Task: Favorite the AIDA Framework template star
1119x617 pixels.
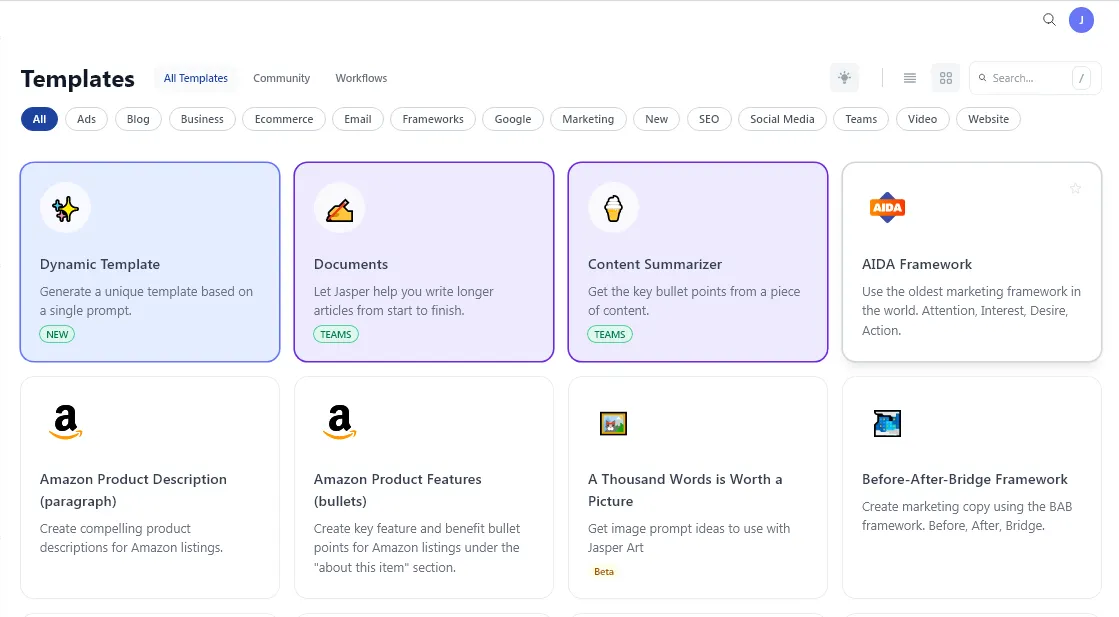Action: [x=1076, y=188]
